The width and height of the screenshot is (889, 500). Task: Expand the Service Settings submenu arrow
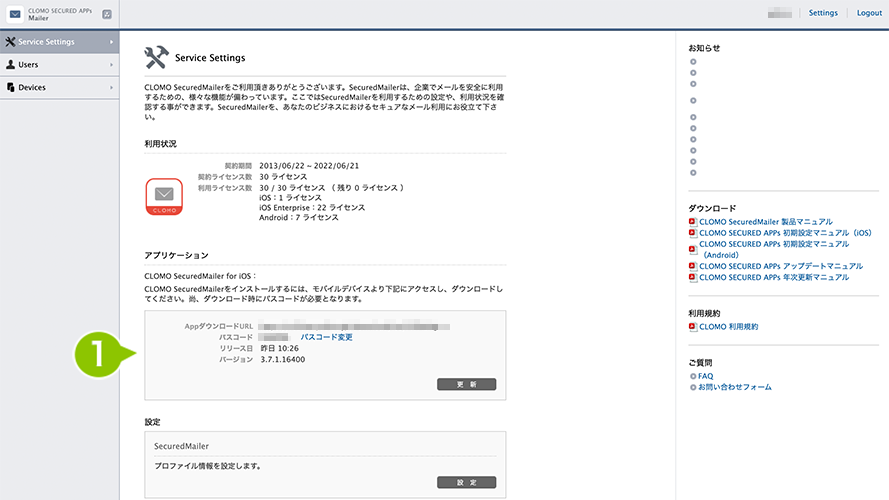[111, 42]
